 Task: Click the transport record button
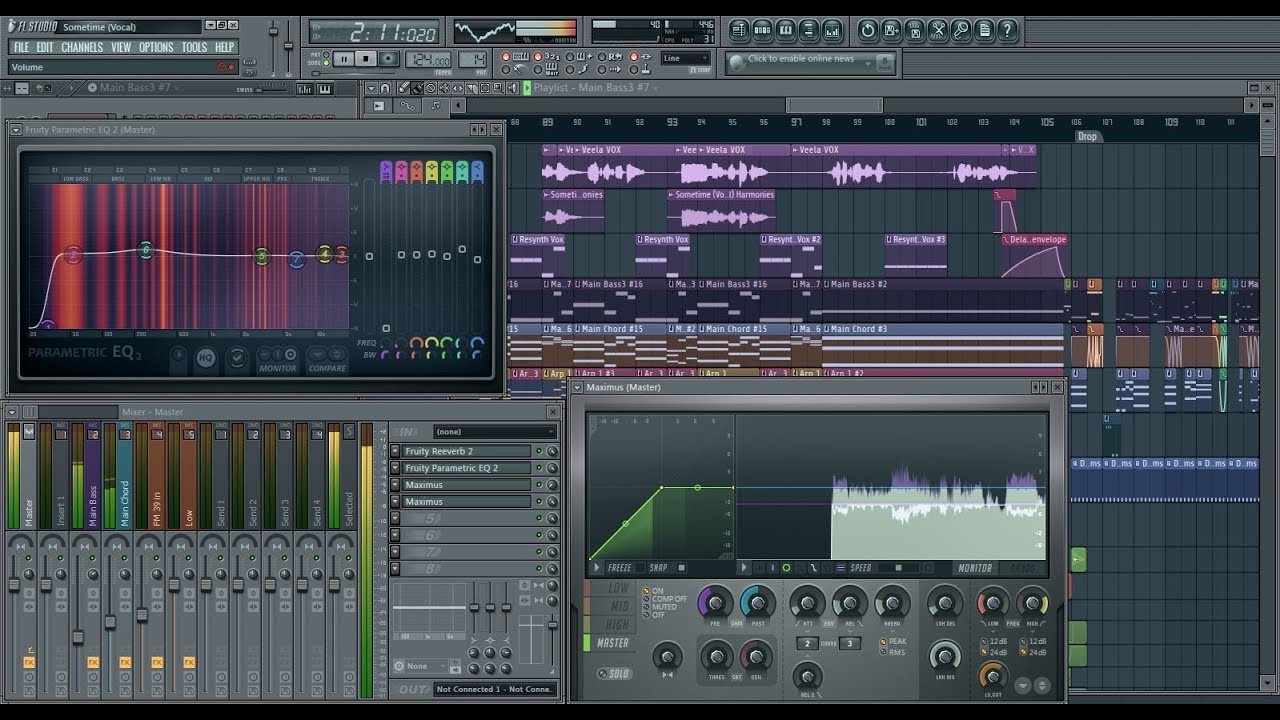coord(389,59)
